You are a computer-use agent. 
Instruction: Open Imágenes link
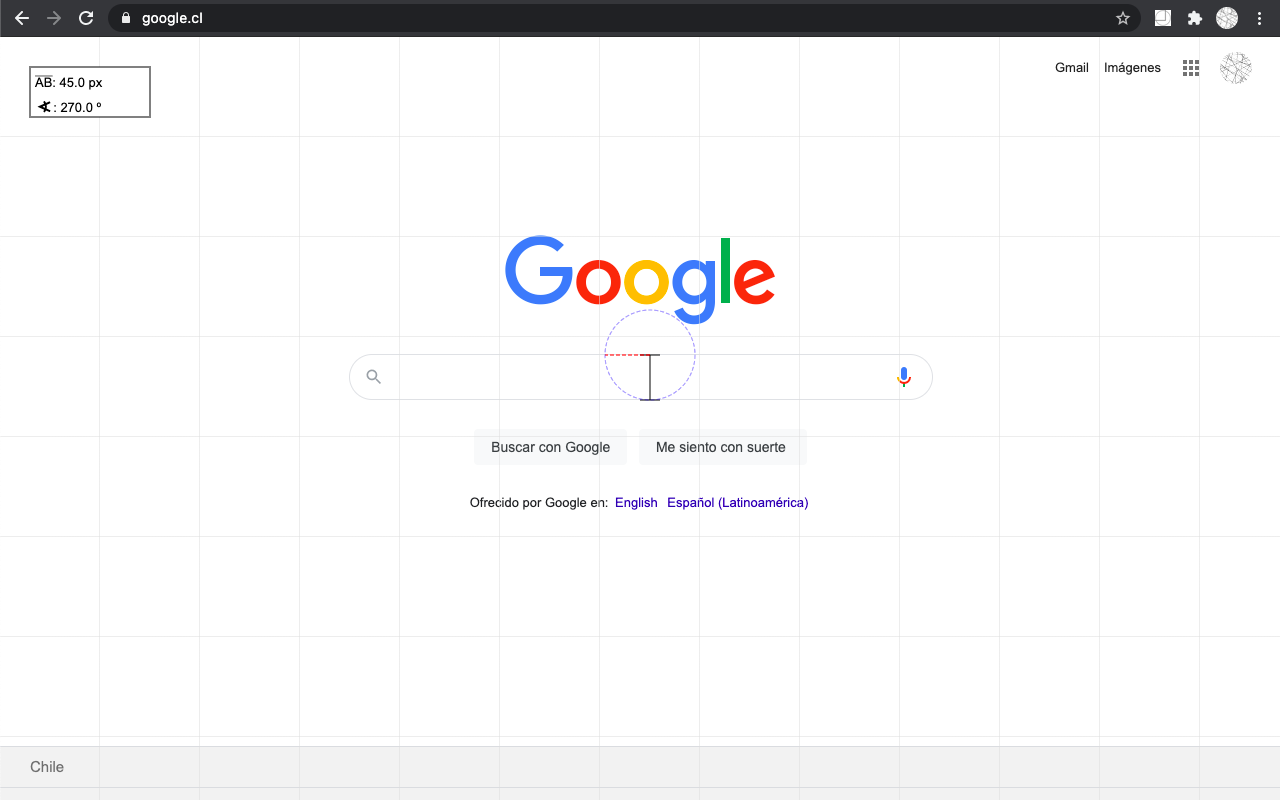1132,68
